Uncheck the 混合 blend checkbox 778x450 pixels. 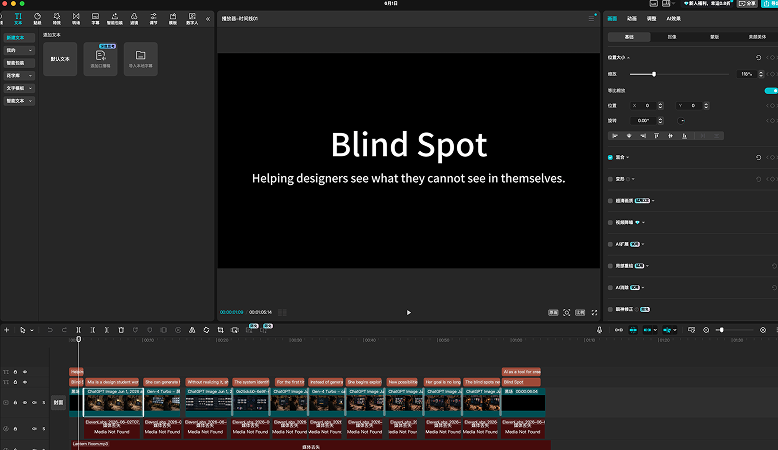[610, 157]
